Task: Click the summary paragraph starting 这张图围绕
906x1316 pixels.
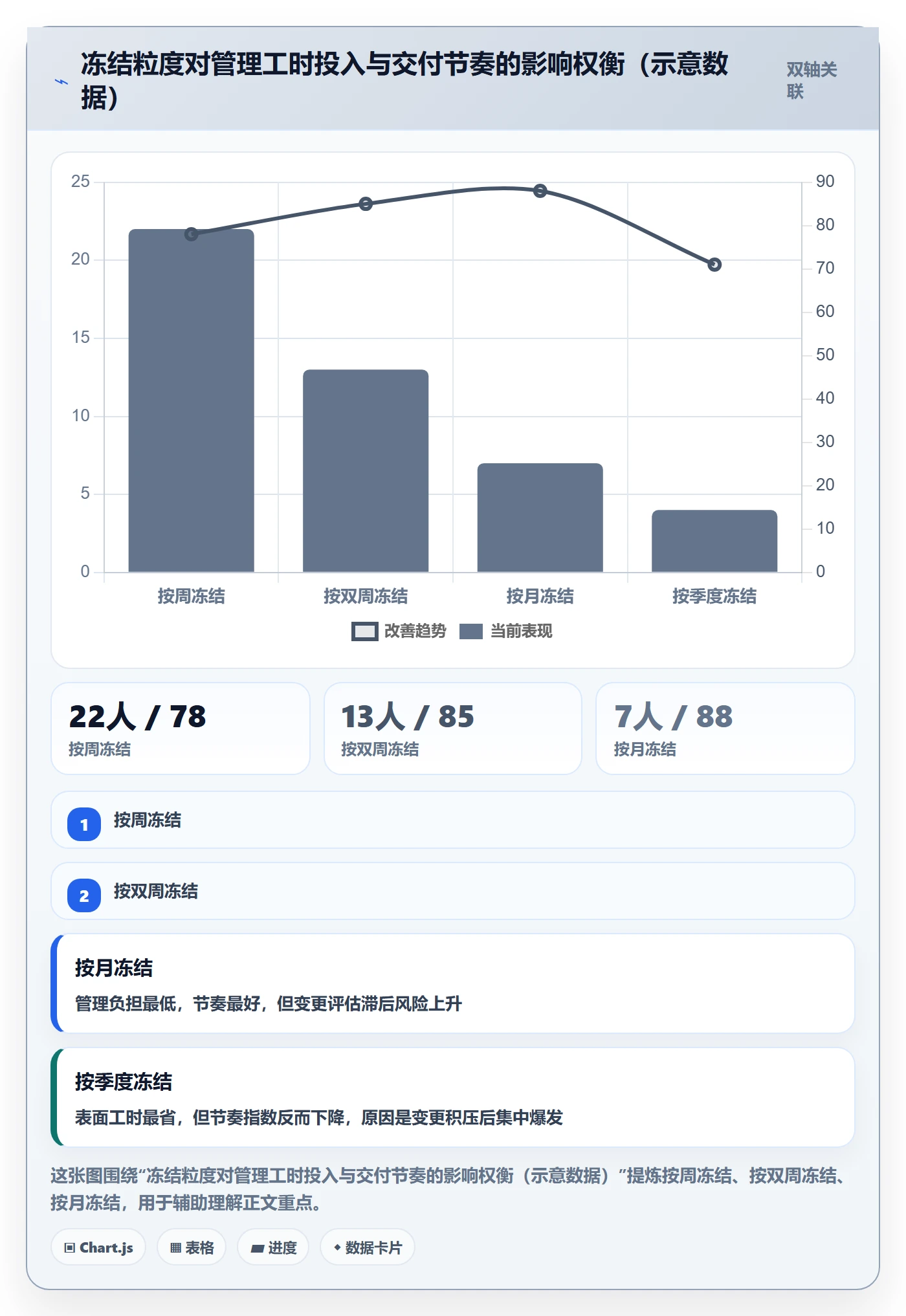Action: click(449, 1189)
